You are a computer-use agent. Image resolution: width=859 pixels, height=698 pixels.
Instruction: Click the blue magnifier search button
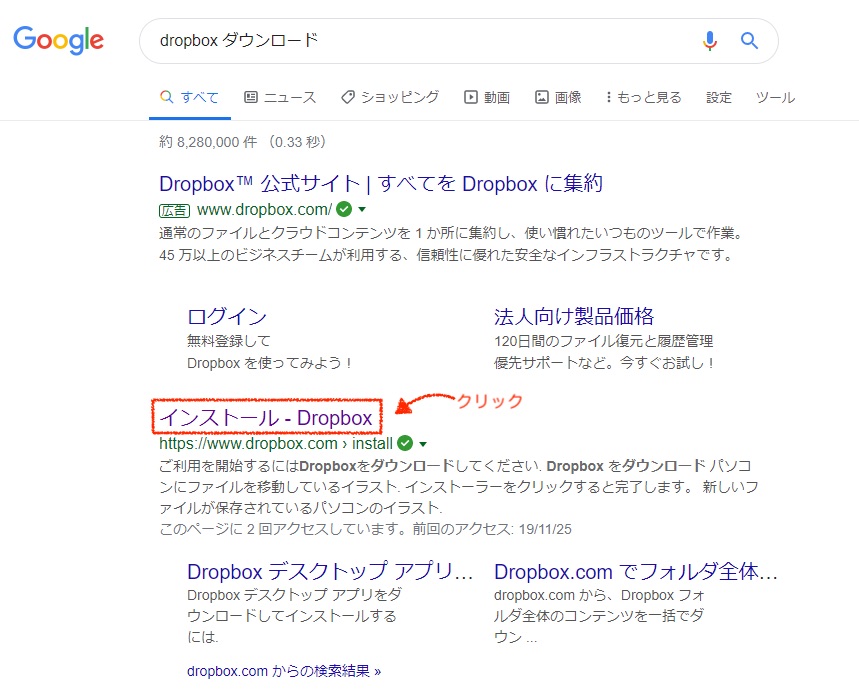[x=749, y=41]
